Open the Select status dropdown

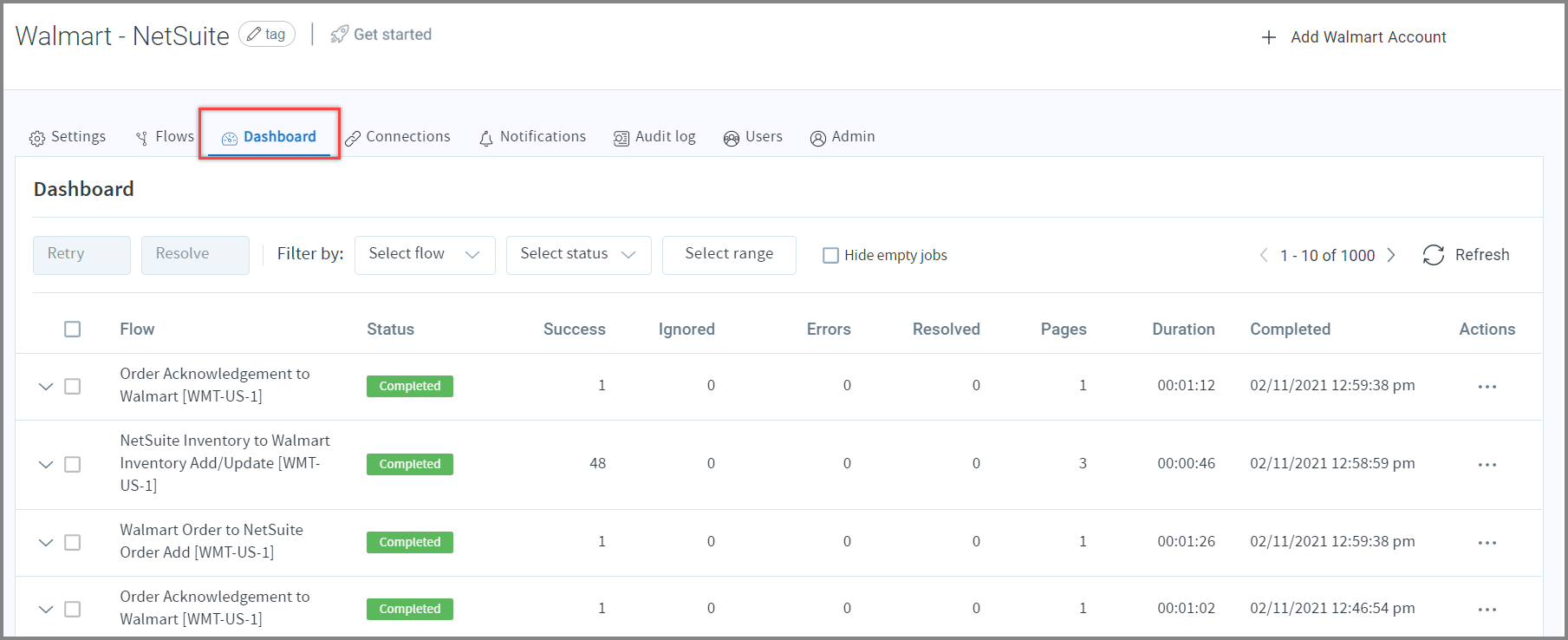click(579, 255)
